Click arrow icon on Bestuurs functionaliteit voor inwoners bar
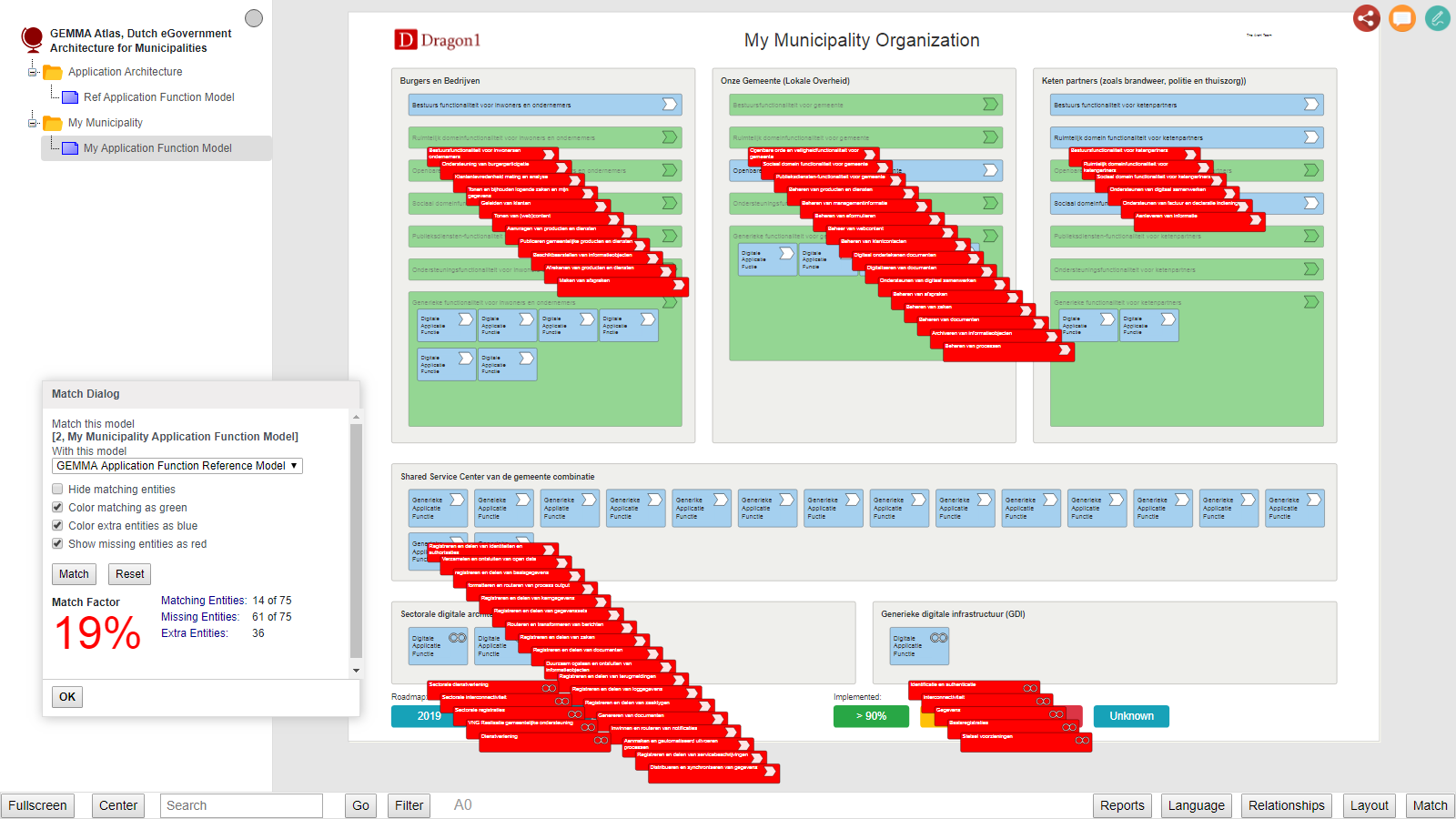Screen dimensions: 1456x819 (x=670, y=105)
